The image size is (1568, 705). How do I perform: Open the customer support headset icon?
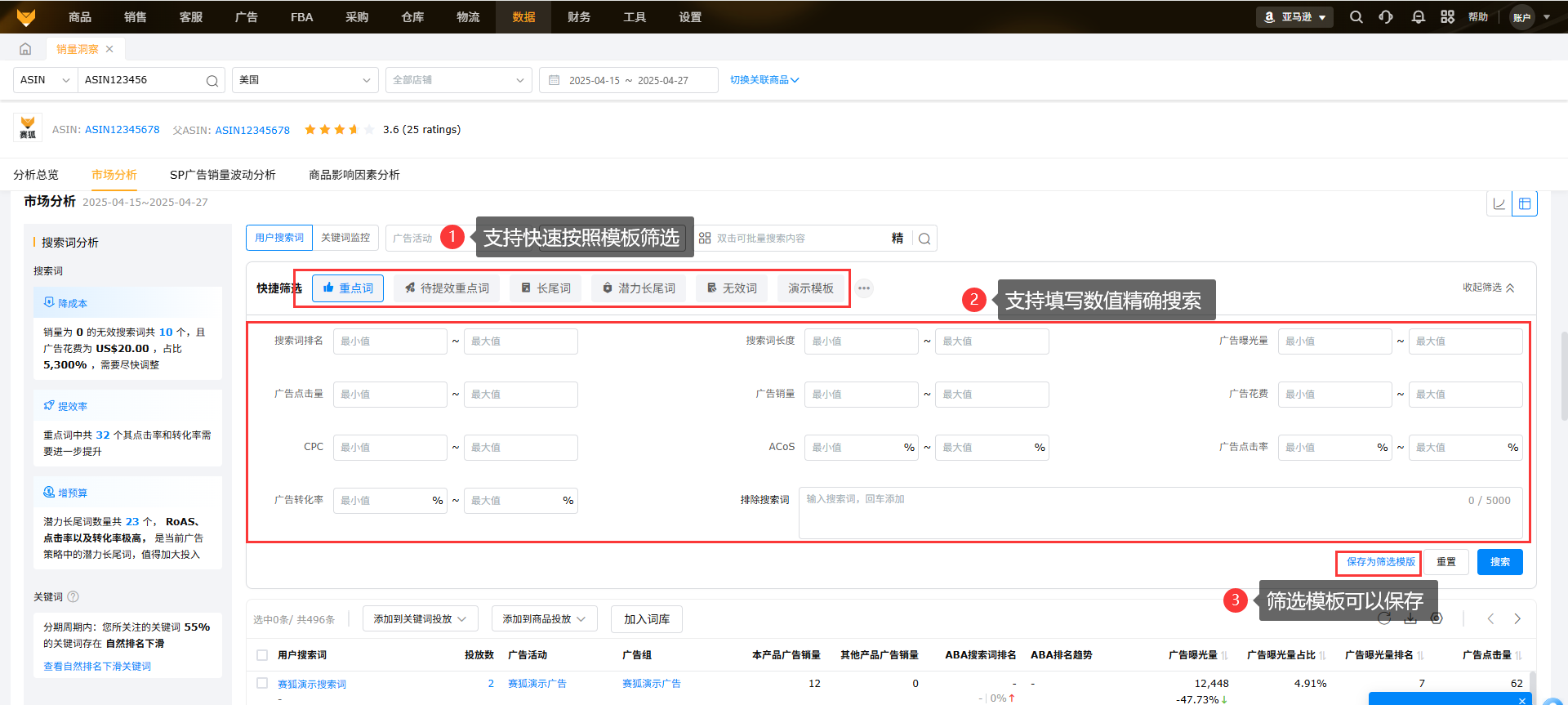pyautogui.click(x=1386, y=17)
